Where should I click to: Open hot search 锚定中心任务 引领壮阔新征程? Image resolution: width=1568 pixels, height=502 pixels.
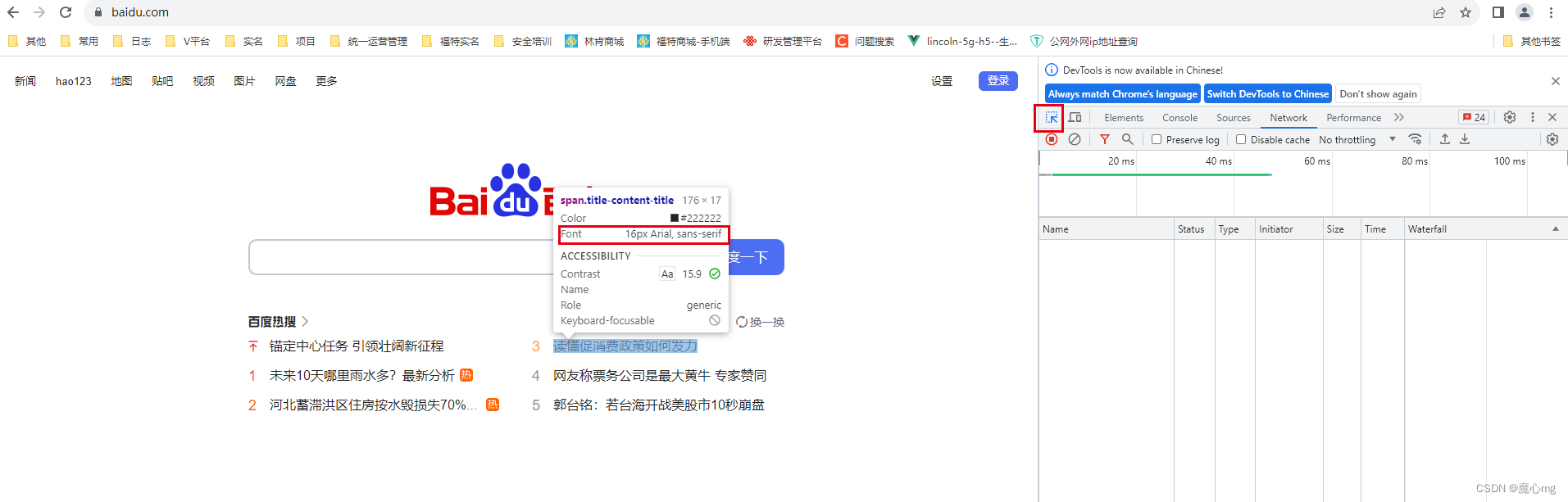point(357,346)
